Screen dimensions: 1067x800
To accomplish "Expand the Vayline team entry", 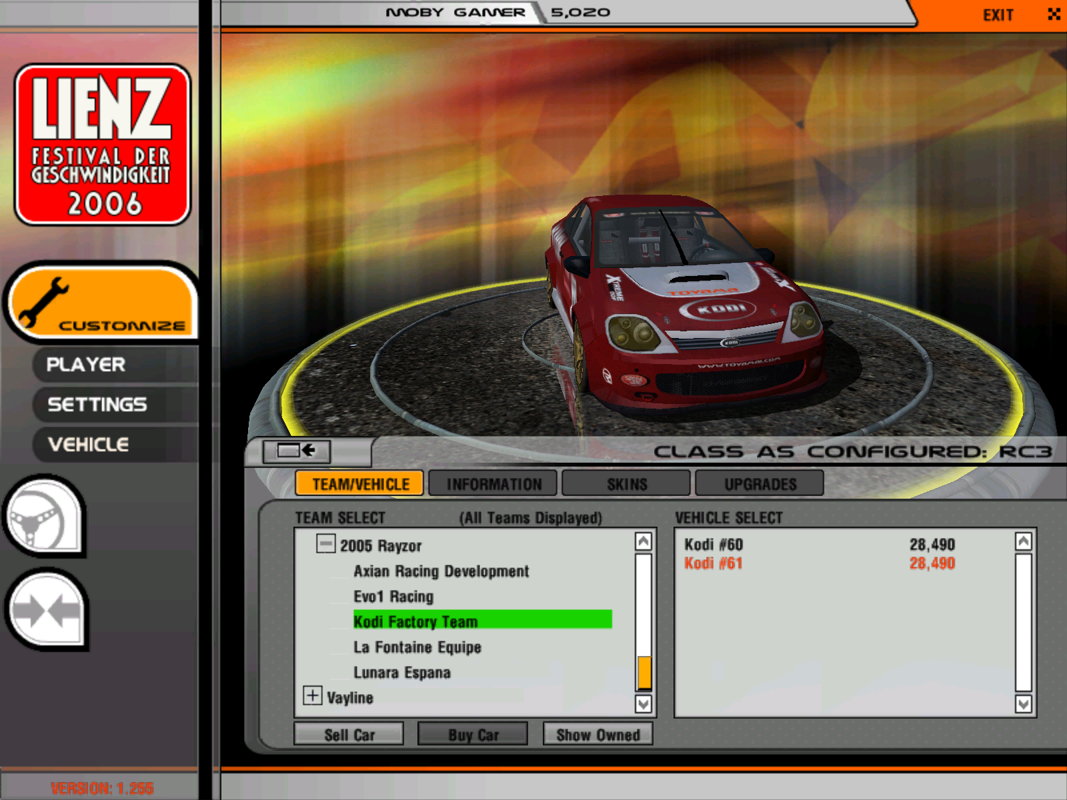I will [312, 696].
